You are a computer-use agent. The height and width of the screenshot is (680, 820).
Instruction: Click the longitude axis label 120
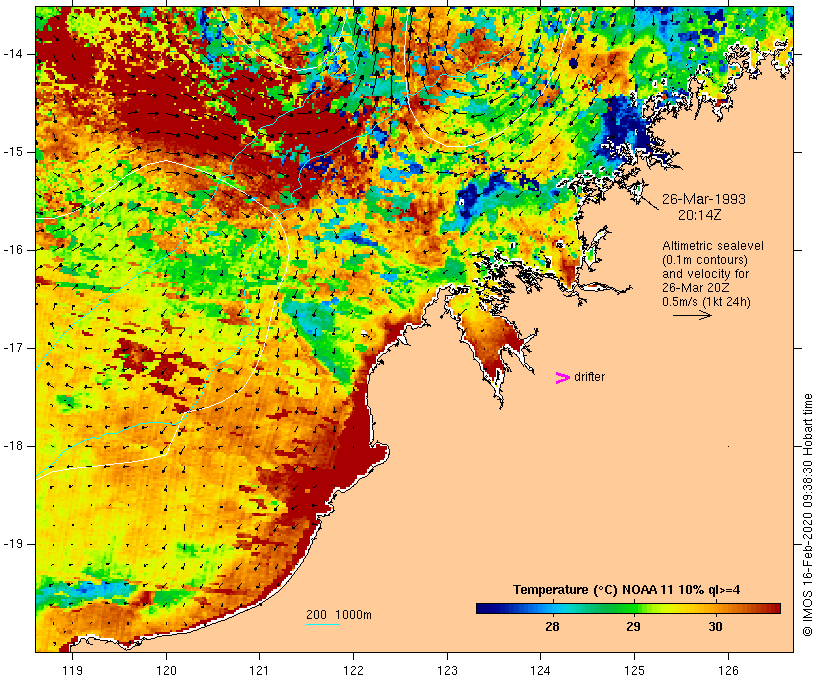point(166,671)
